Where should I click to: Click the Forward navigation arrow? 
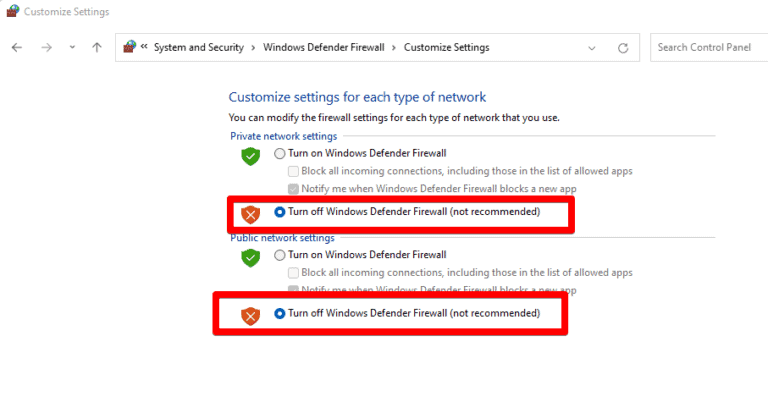(x=46, y=47)
